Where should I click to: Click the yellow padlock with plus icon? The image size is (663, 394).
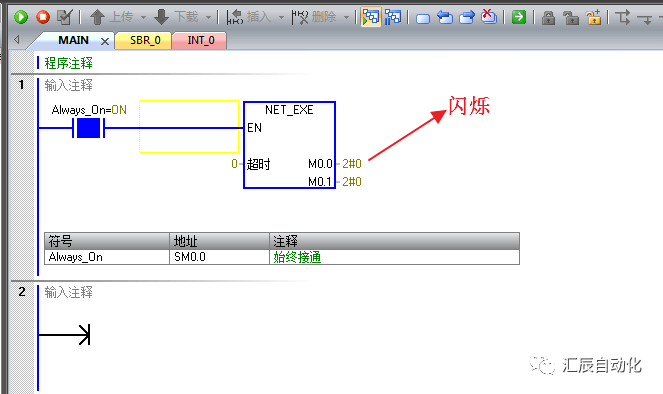pos(593,17)
